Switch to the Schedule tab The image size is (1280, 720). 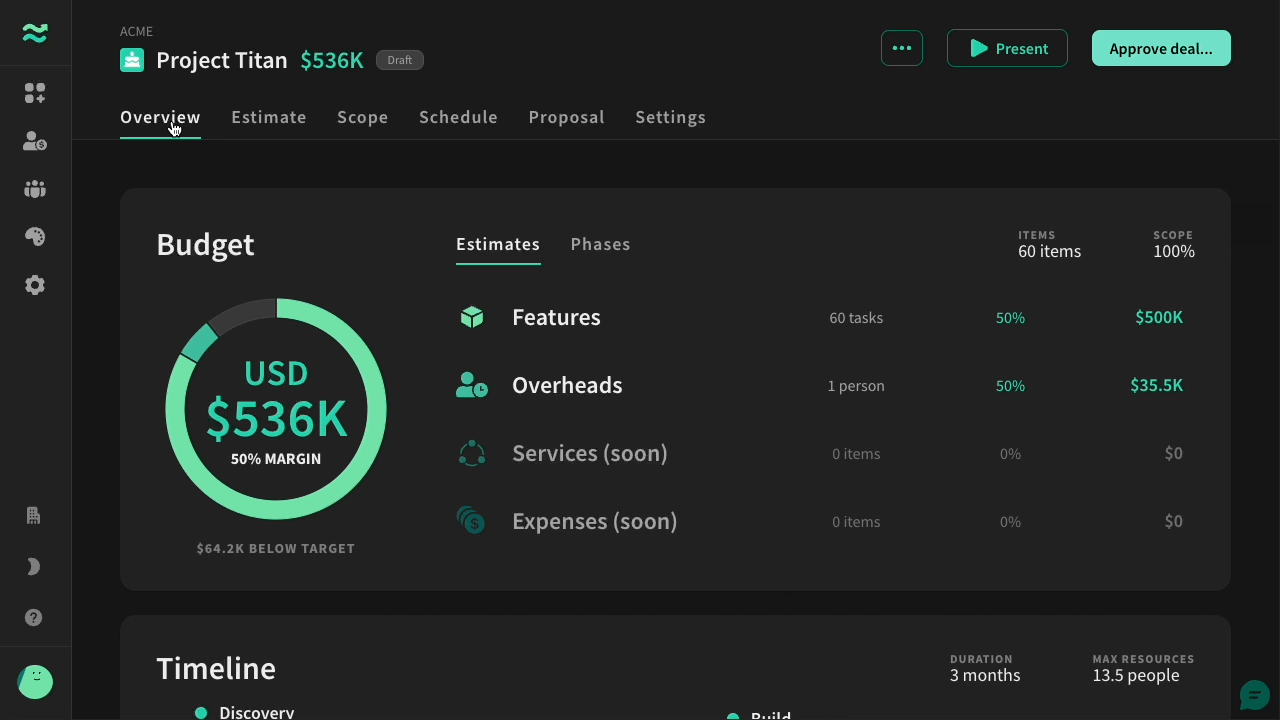coord(458,117)
